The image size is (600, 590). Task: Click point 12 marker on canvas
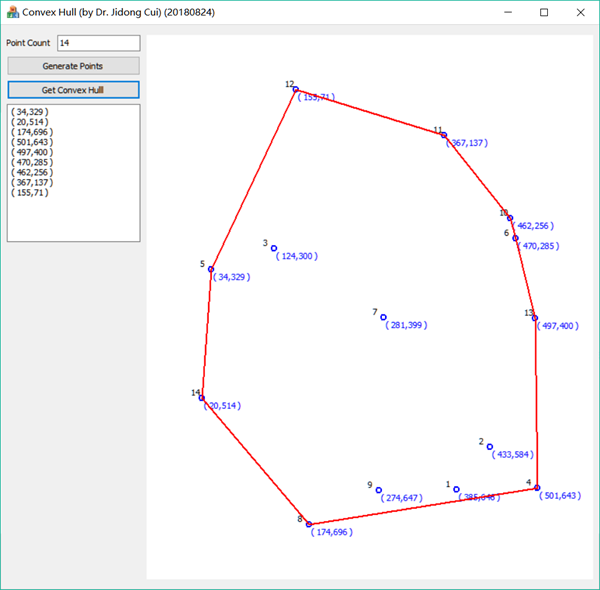pos(296,89)
